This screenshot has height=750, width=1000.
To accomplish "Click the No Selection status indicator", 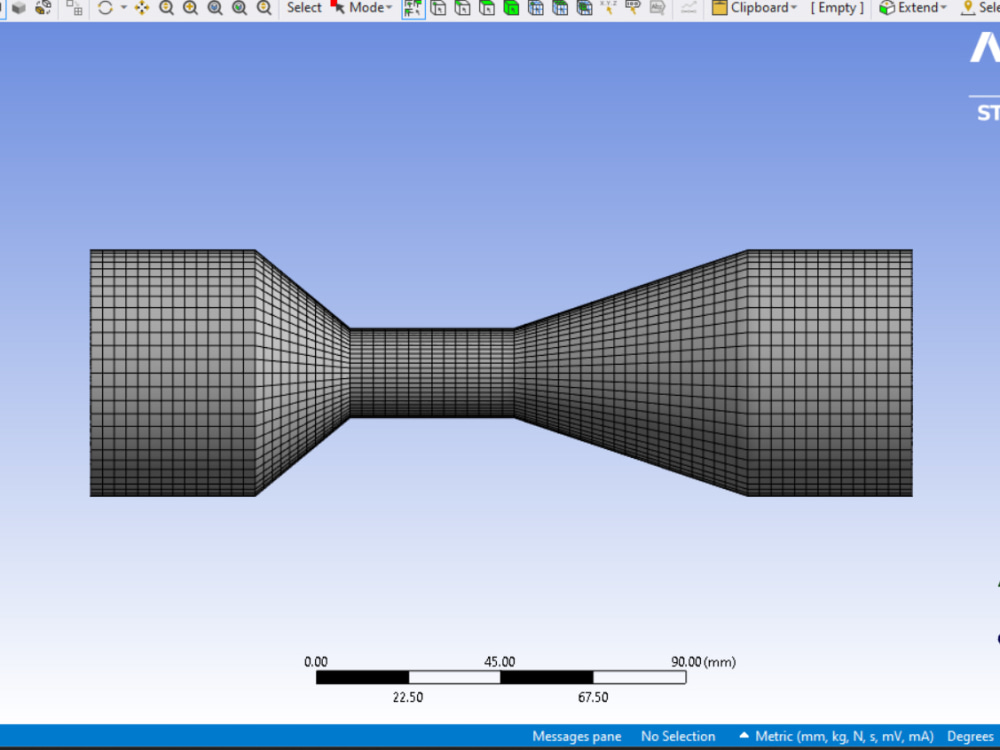I will click(x=678, y=736).
